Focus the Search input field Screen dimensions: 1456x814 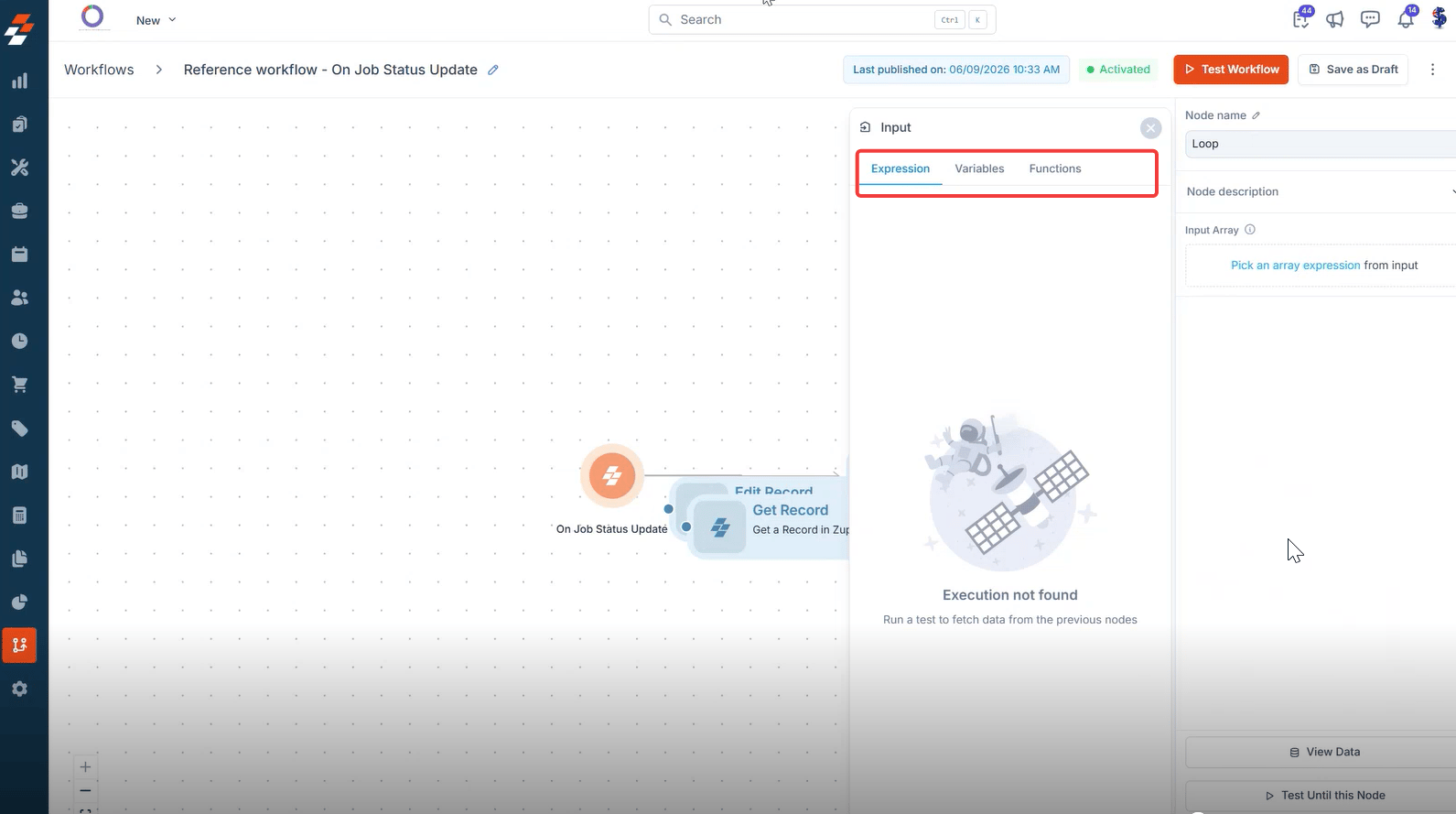[x=822, y=19]
